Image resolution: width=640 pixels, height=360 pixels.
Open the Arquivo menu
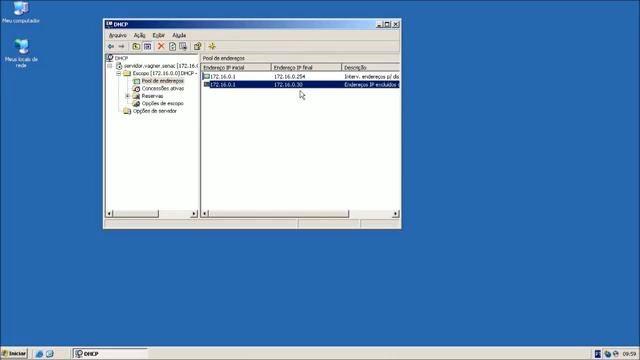118,36
